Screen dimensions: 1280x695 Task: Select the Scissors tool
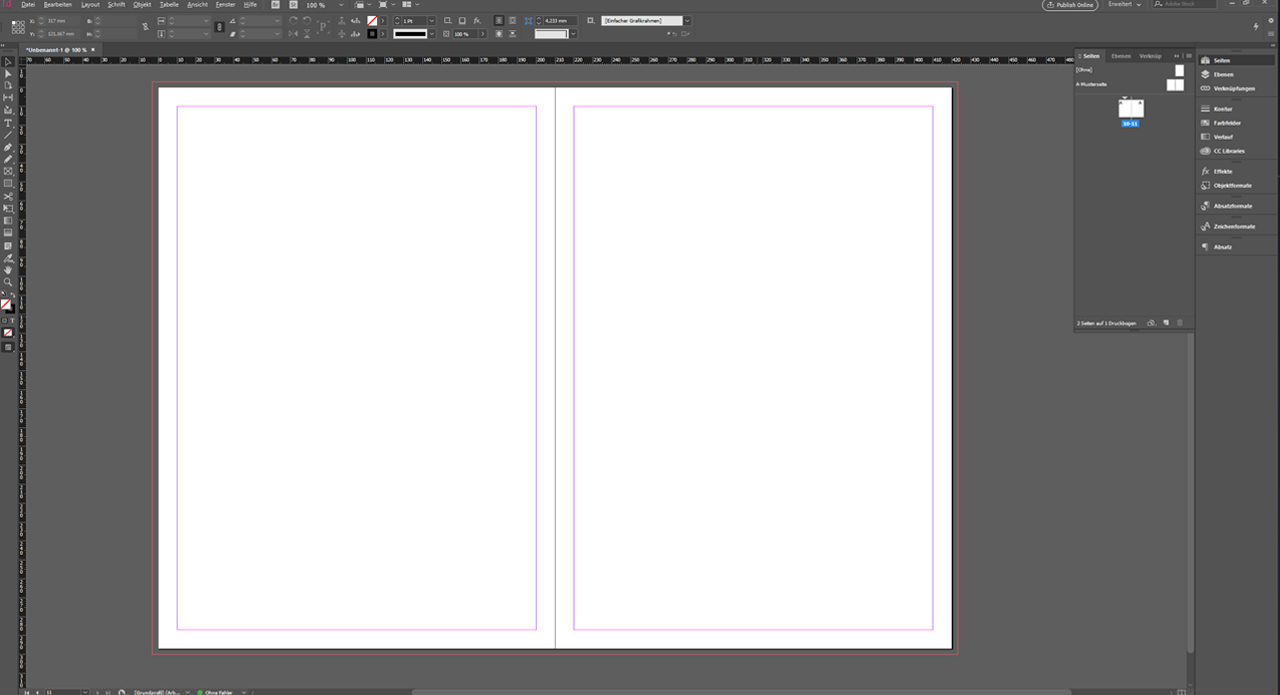tap(8, 196)
